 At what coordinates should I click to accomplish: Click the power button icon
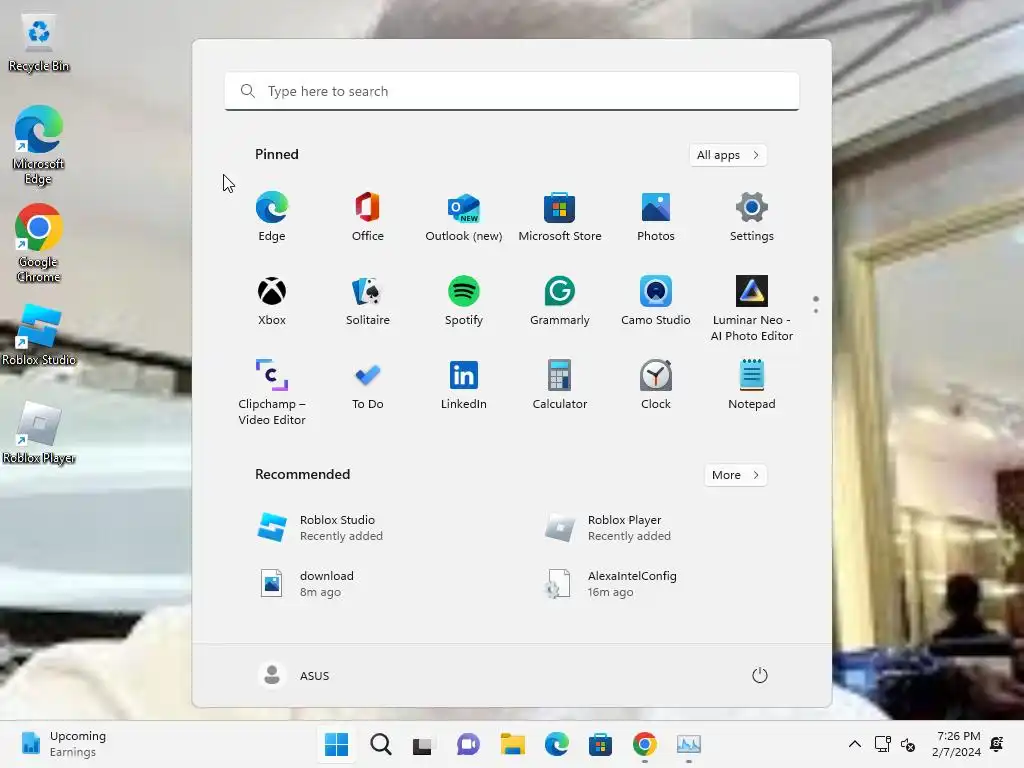tap(760, 675)
